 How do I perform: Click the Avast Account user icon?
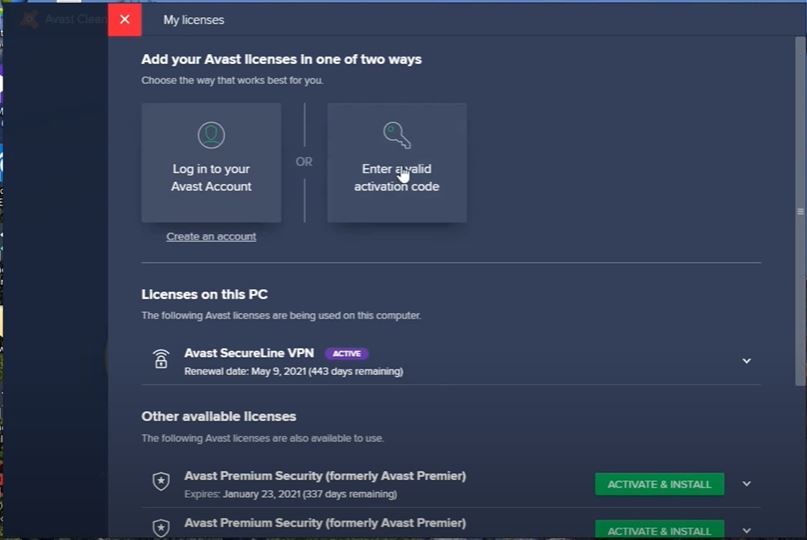(211, 135)
